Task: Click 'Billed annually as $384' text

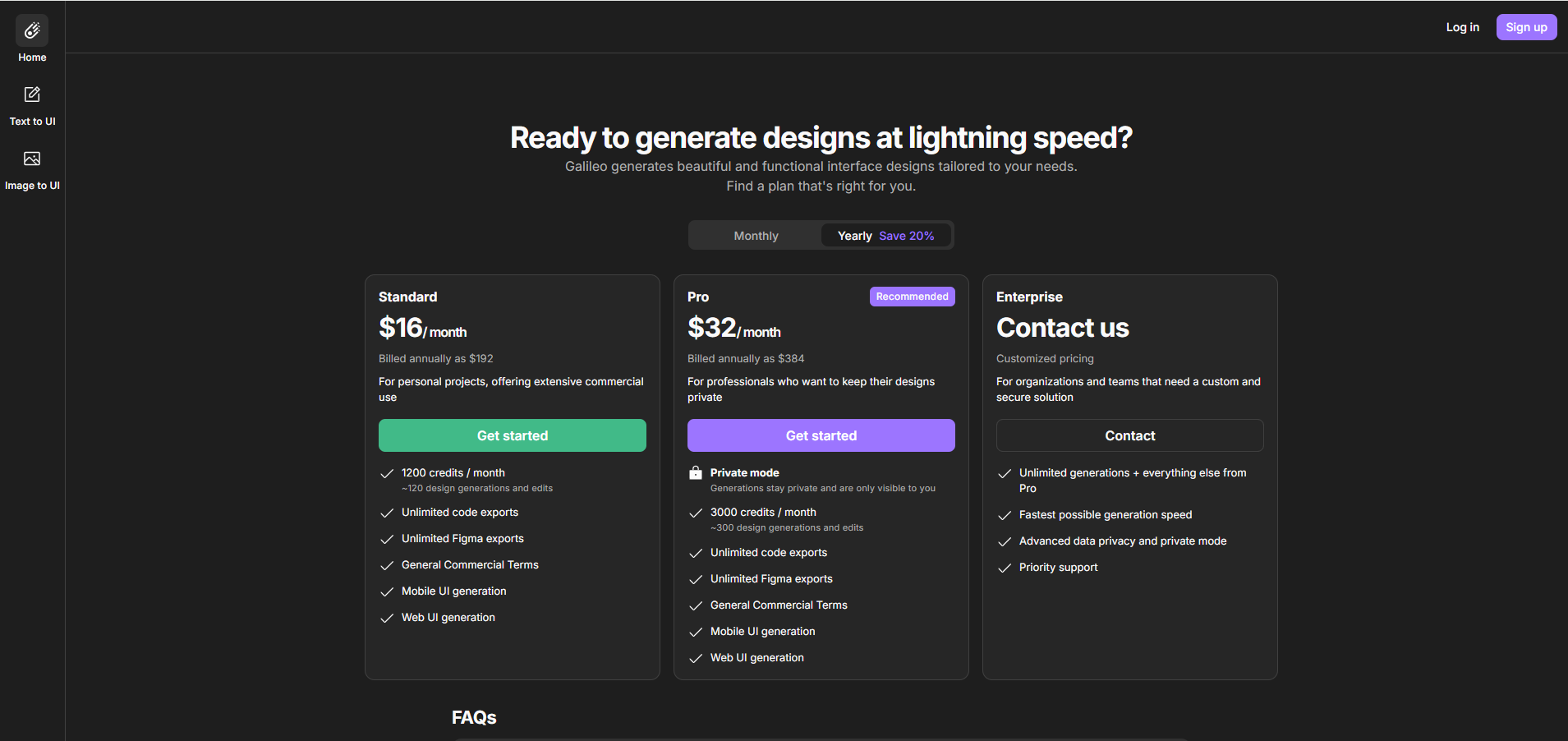Action: pyautogui.click(x=746, y=359)
